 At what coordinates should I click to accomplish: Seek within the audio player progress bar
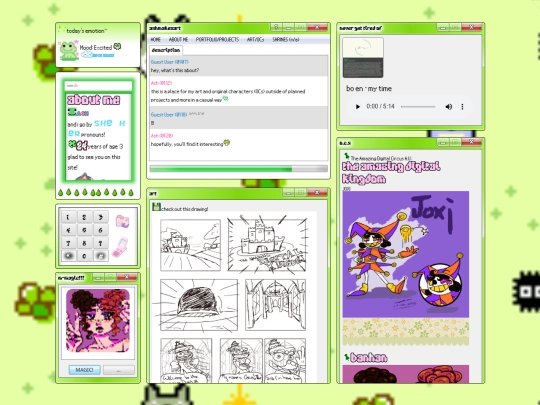[418, 107]
